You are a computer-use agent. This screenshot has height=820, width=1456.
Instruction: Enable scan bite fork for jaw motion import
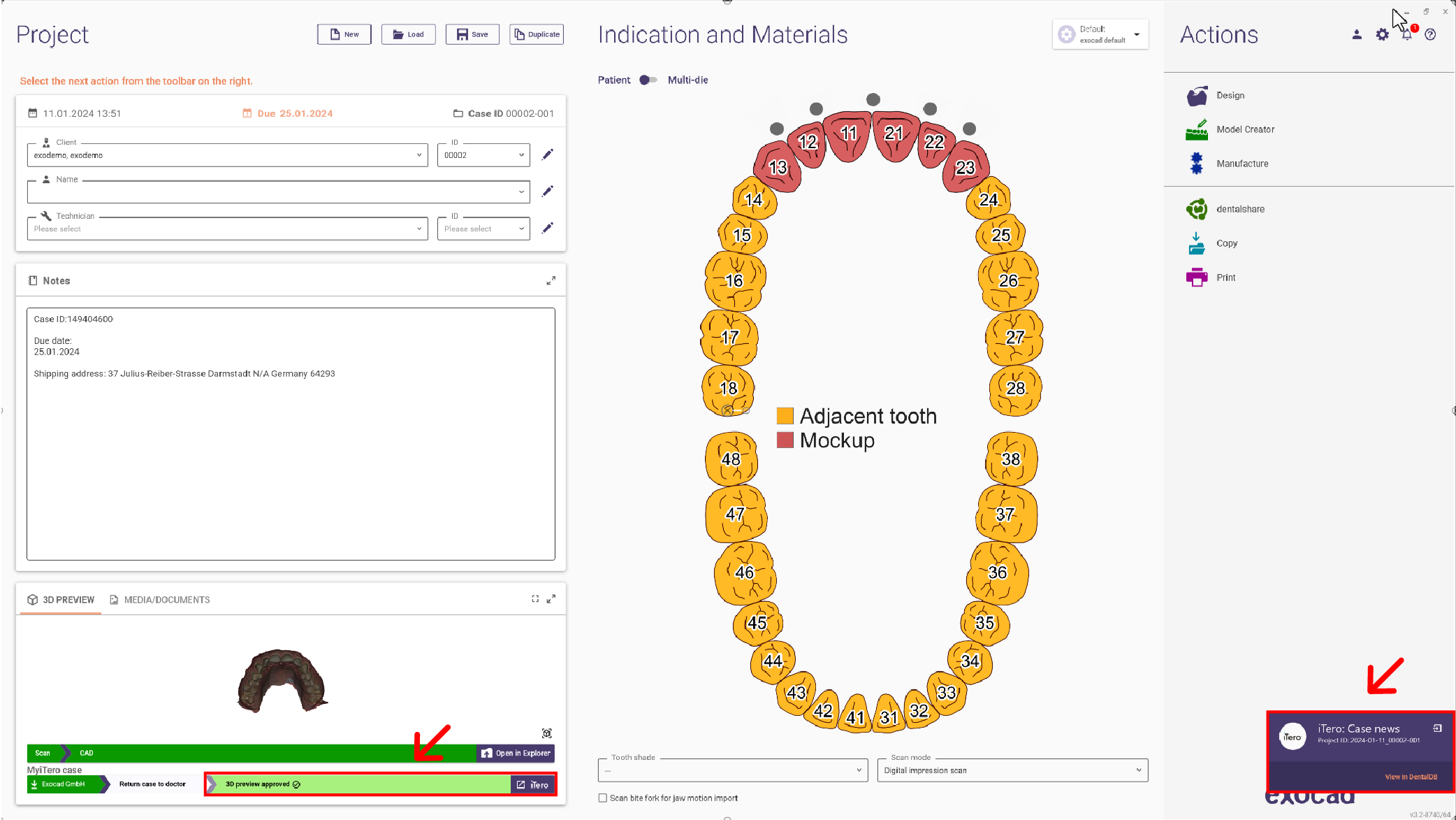pos(602,798)
